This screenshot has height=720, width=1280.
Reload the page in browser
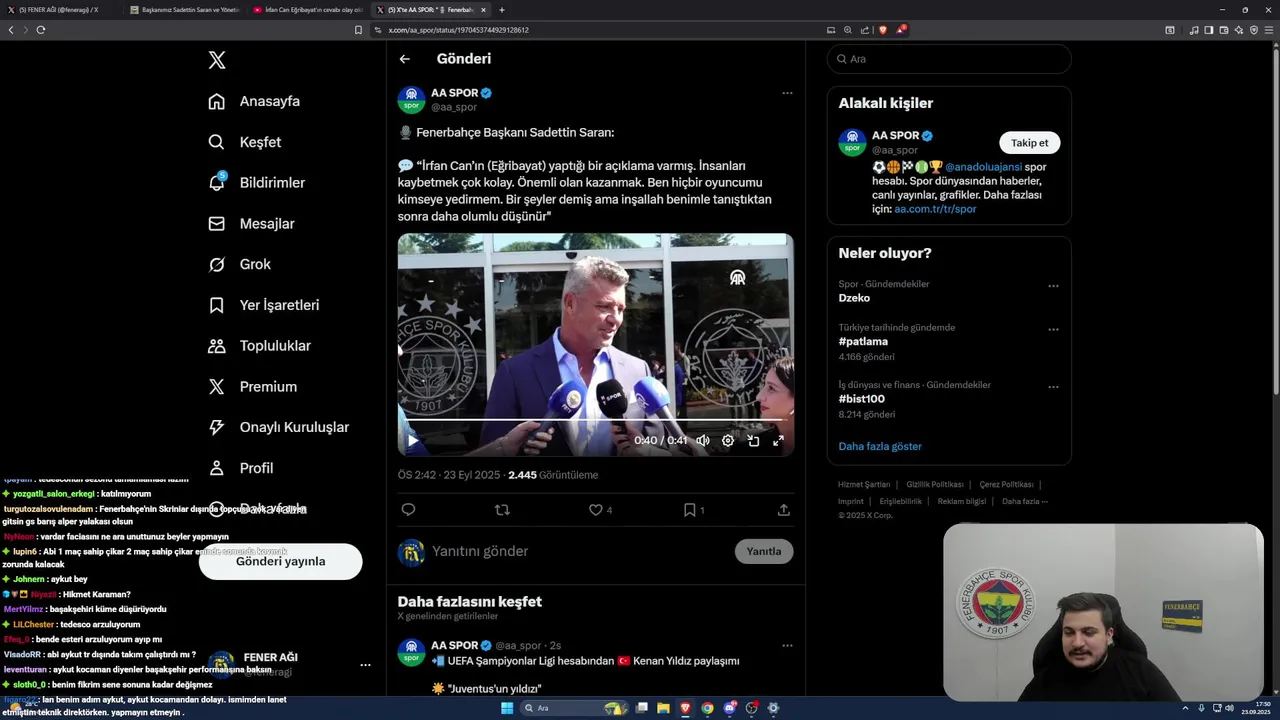[41, 30]
